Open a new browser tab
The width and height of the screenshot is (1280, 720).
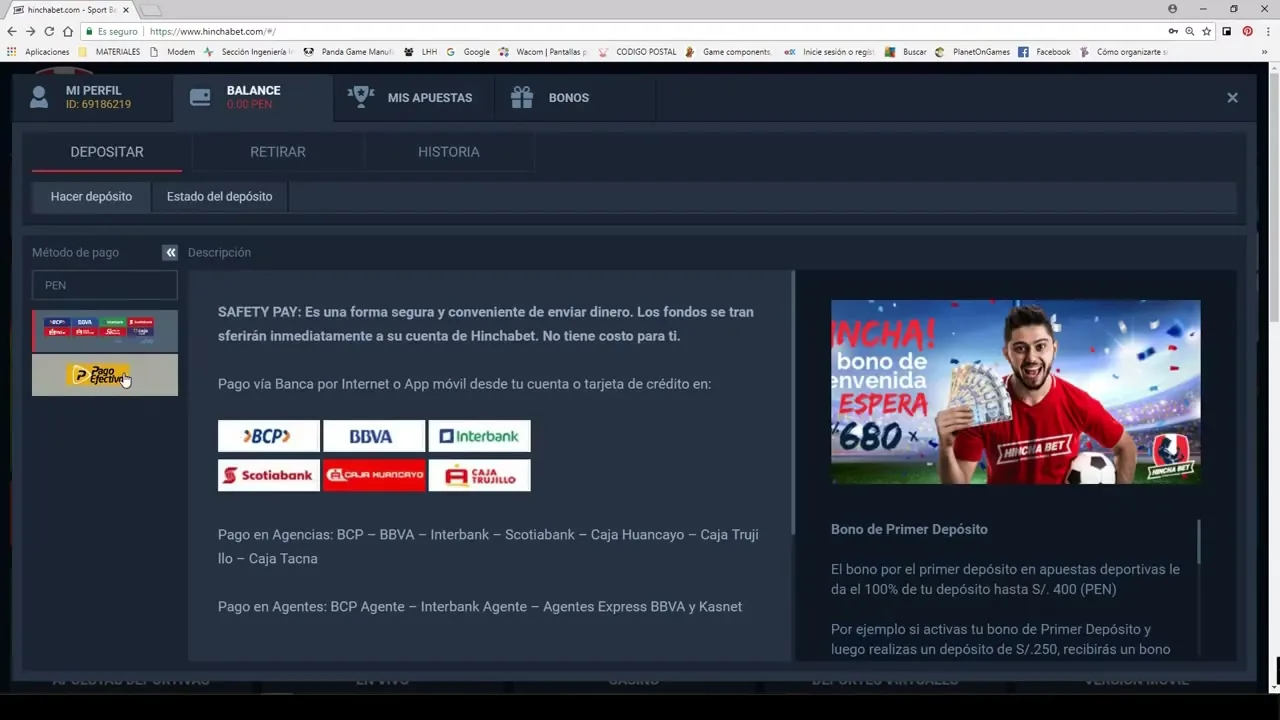pos(150,10)
